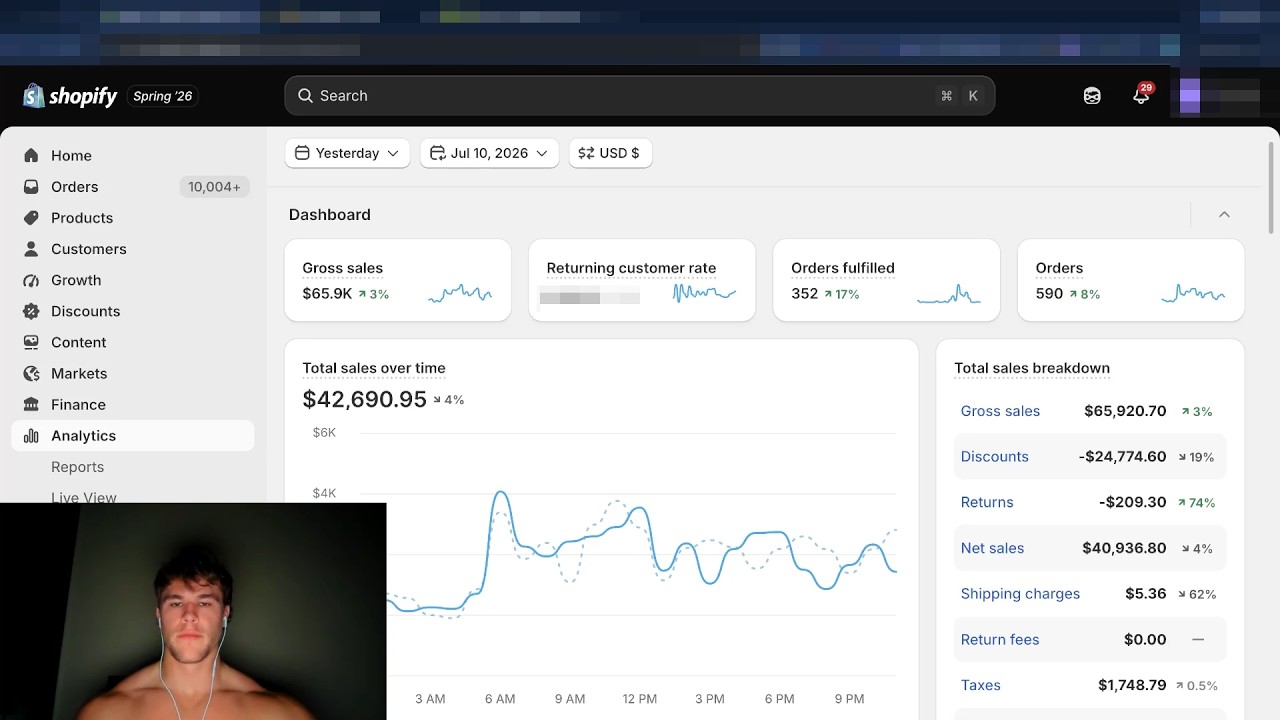Click the Return fees link
Viewport: 1280px width, 720px height.
pyautogui.click(x=1000, y=640)
